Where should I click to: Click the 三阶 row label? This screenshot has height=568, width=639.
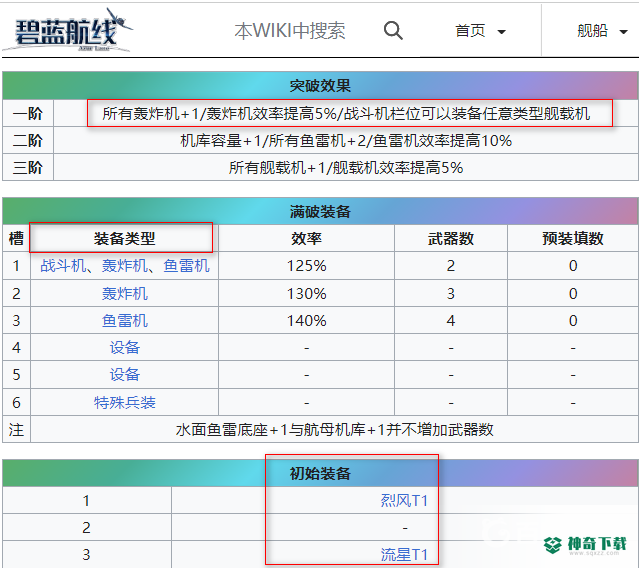coord(28,167)
